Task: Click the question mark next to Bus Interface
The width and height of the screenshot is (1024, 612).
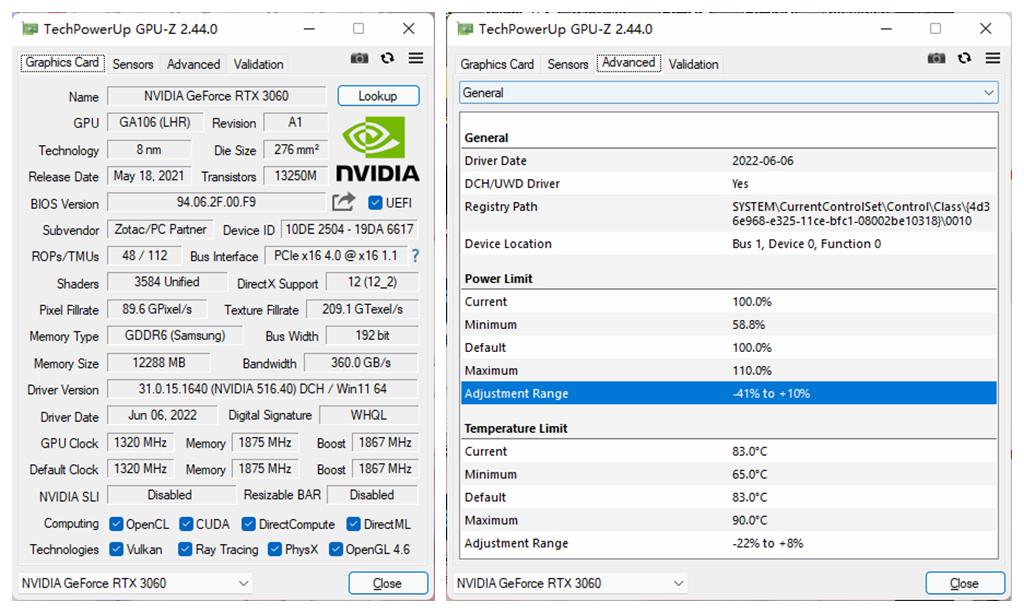Action: coord(418,256)
